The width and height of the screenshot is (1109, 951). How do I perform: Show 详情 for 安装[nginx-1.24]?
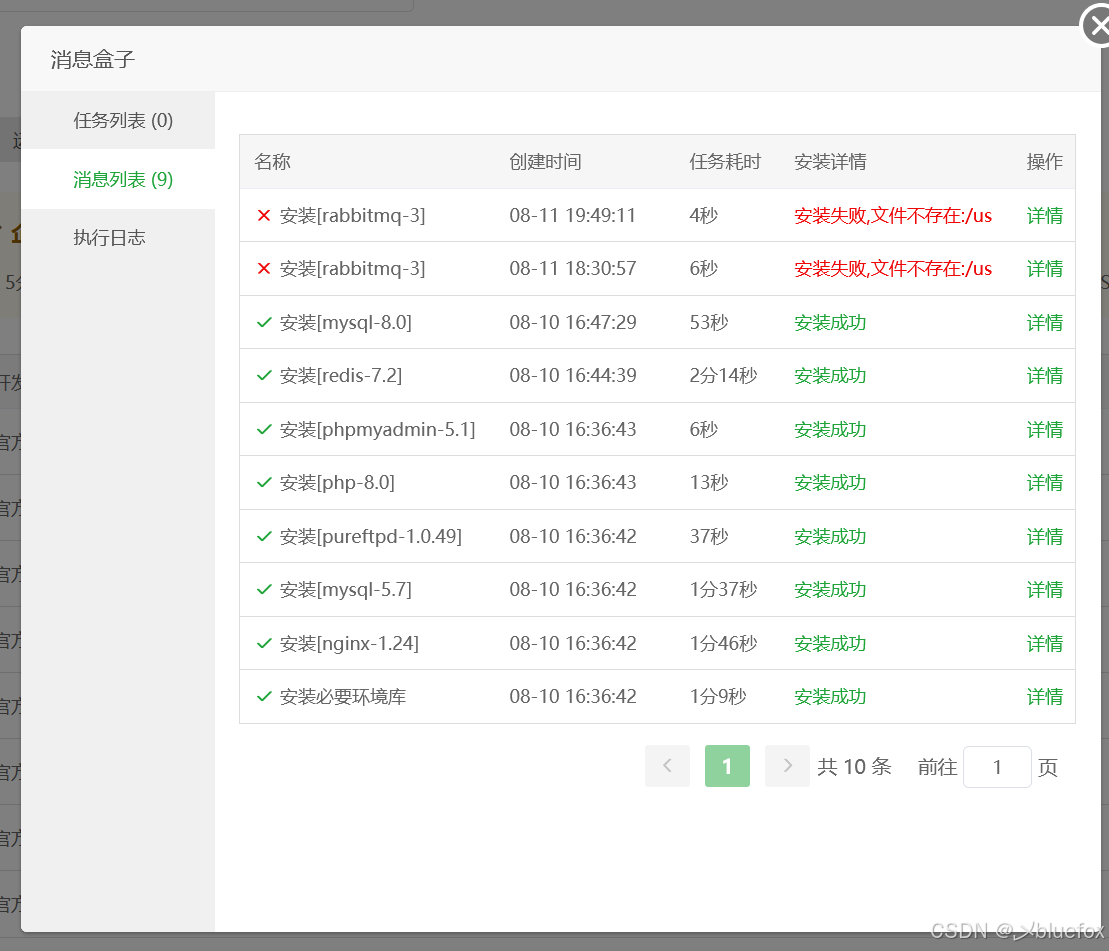tap(1045, 643)
